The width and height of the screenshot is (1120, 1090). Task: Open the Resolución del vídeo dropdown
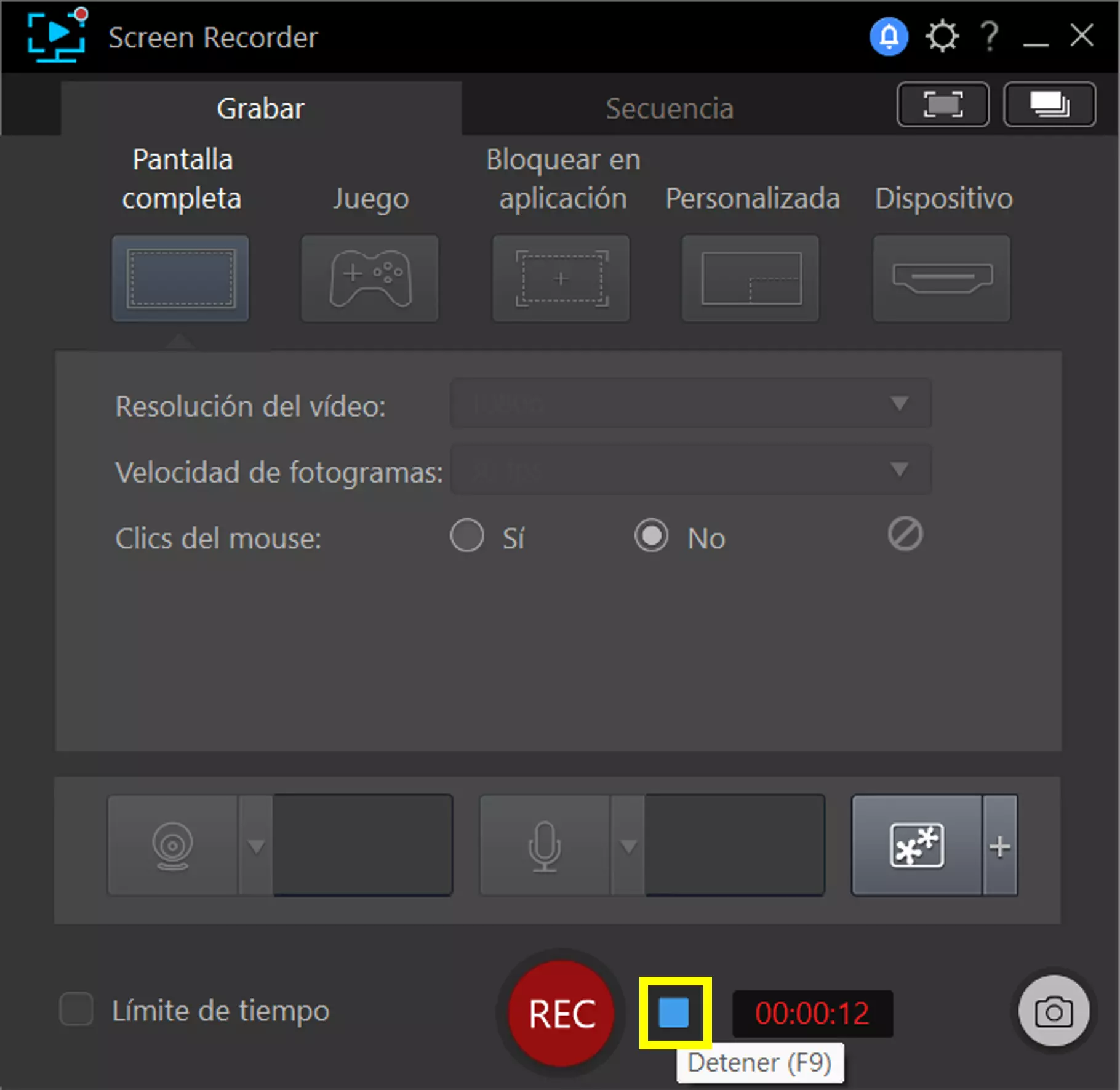[x=690, y=403]
